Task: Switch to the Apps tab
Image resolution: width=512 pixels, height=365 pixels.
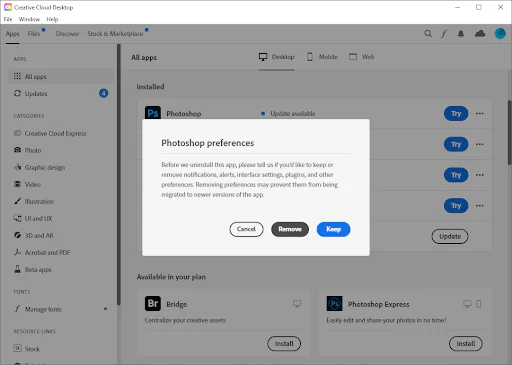Action: tap(12, 34)
